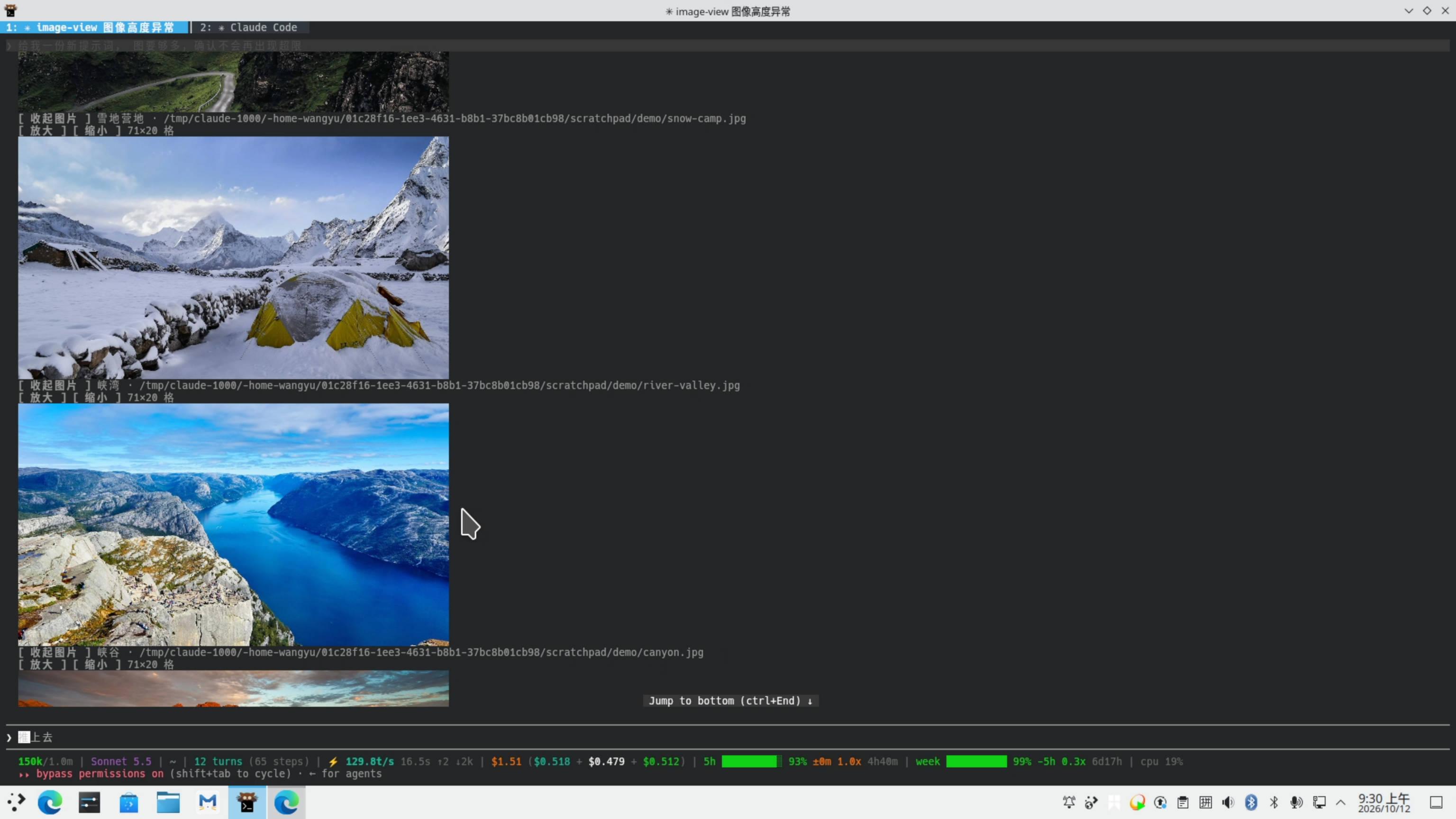1456x819 pixels.
Task: Click the orange and green play tray icon
Action: point(1137,802)
